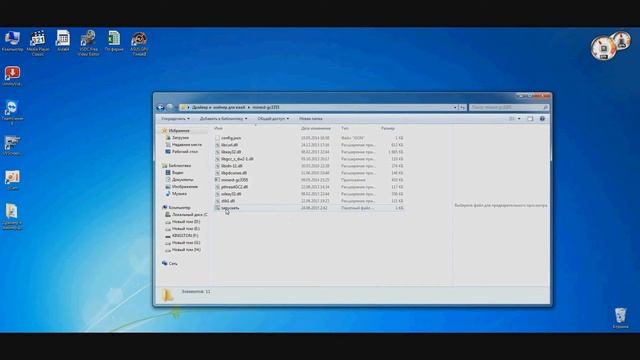Open the TeamViewer desktop shortcut
640x360 pixels.
[x=12, y=112]
